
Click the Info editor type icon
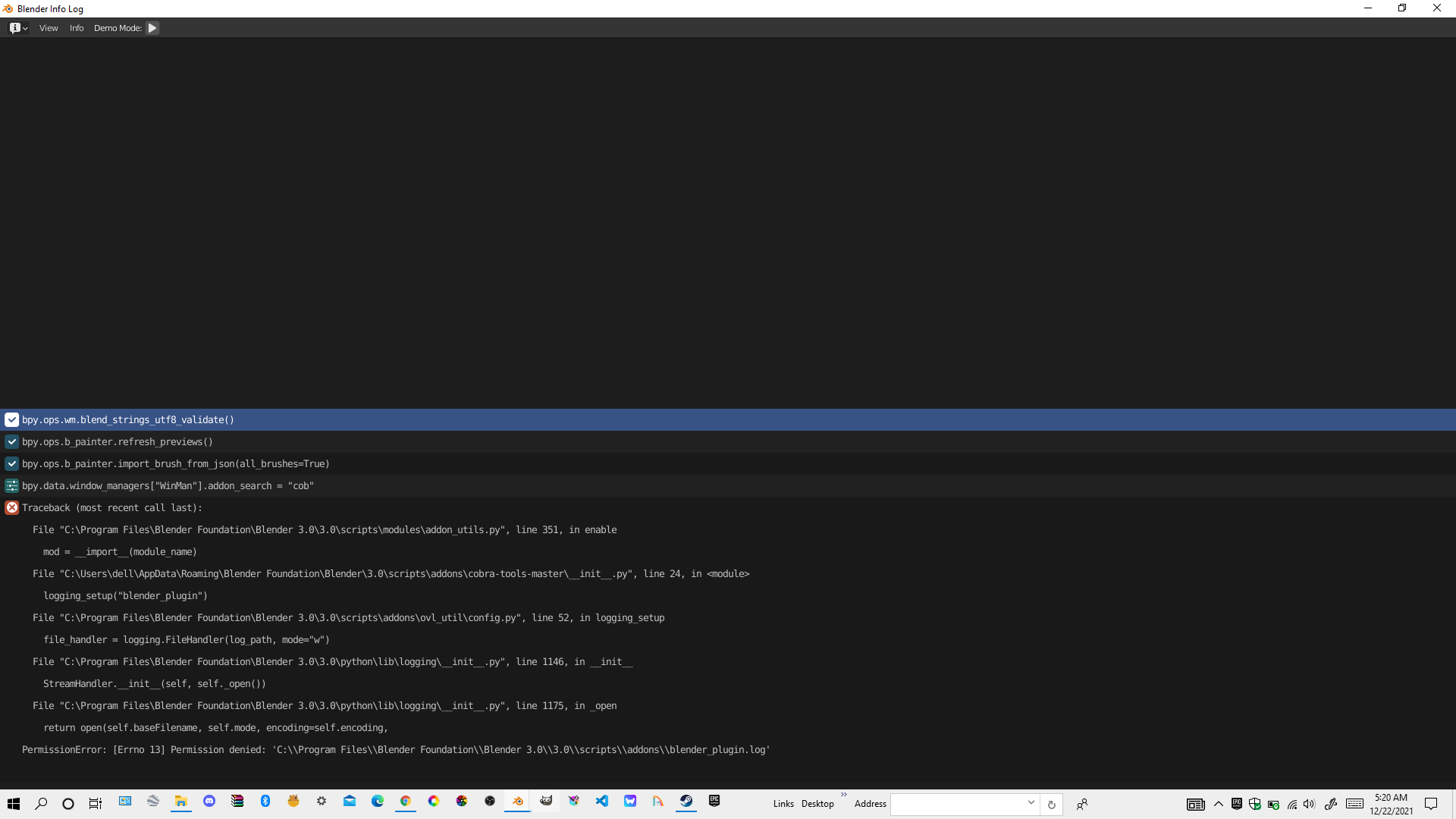(x=14, y=27)
